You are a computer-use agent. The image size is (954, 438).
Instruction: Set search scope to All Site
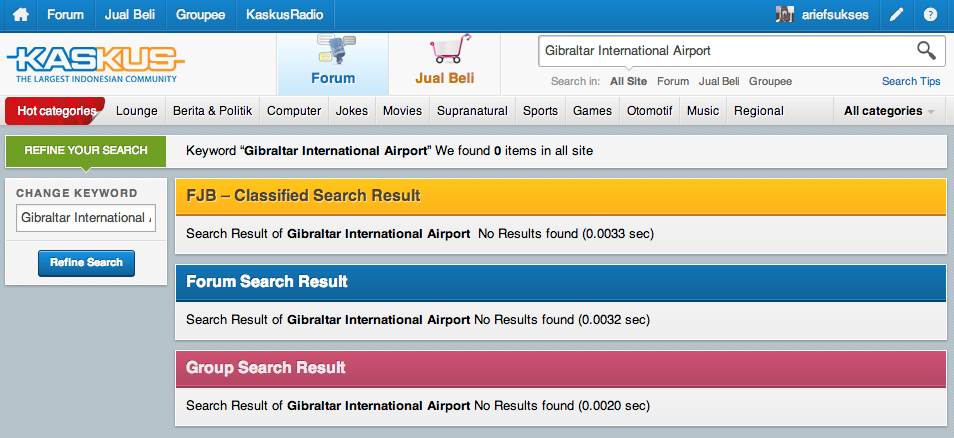click(x=628, y=81)
